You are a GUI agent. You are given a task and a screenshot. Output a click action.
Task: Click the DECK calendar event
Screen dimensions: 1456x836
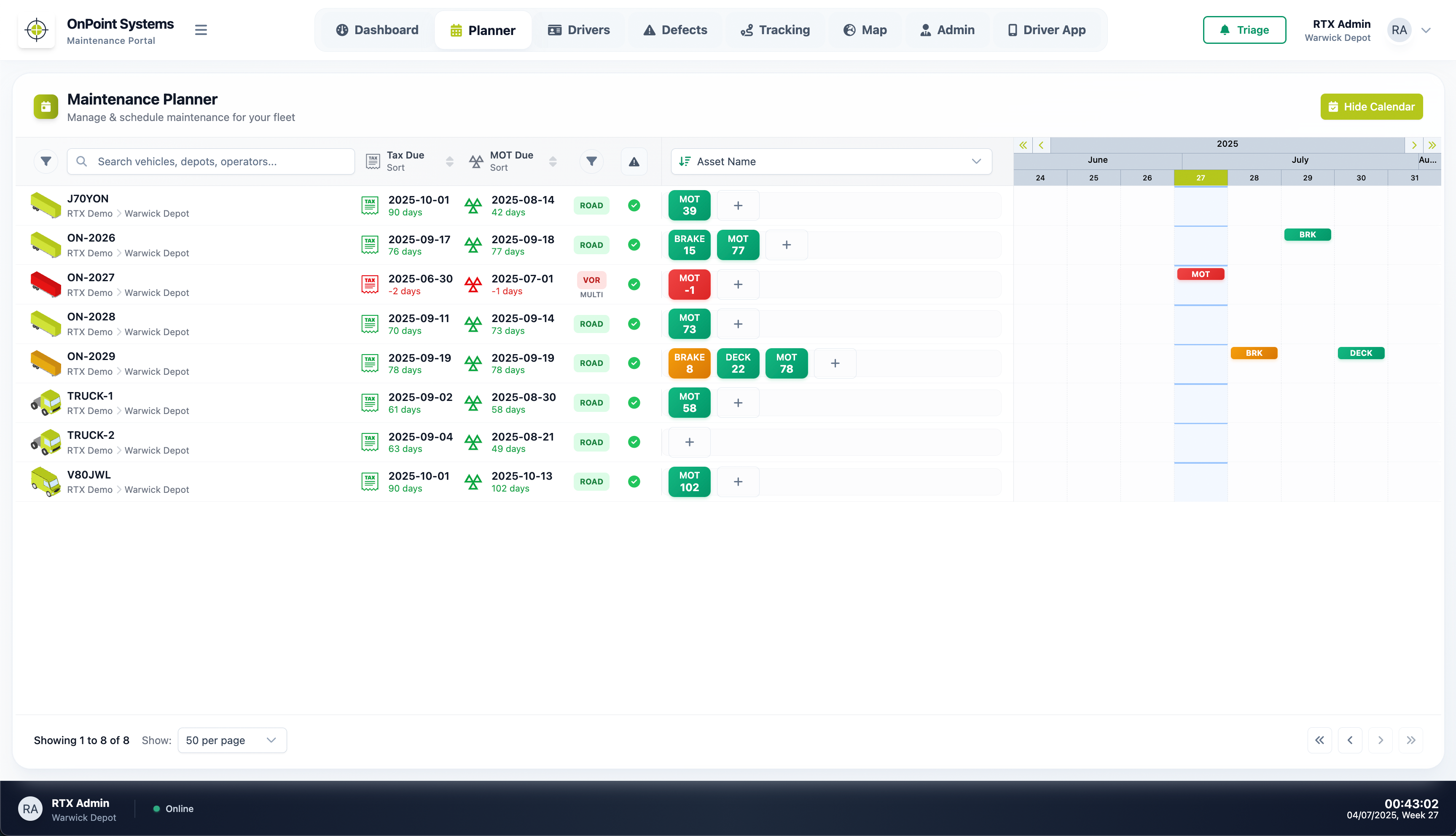click(x=1361, y=352)
